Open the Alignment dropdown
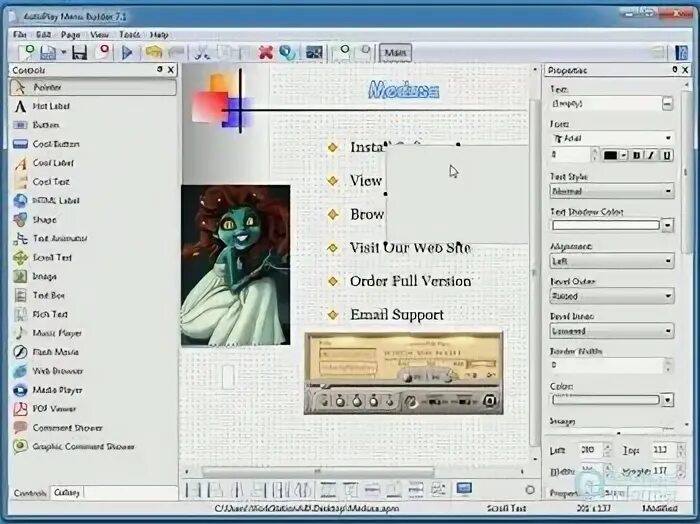The image size is (700, 524). (612, 261)
